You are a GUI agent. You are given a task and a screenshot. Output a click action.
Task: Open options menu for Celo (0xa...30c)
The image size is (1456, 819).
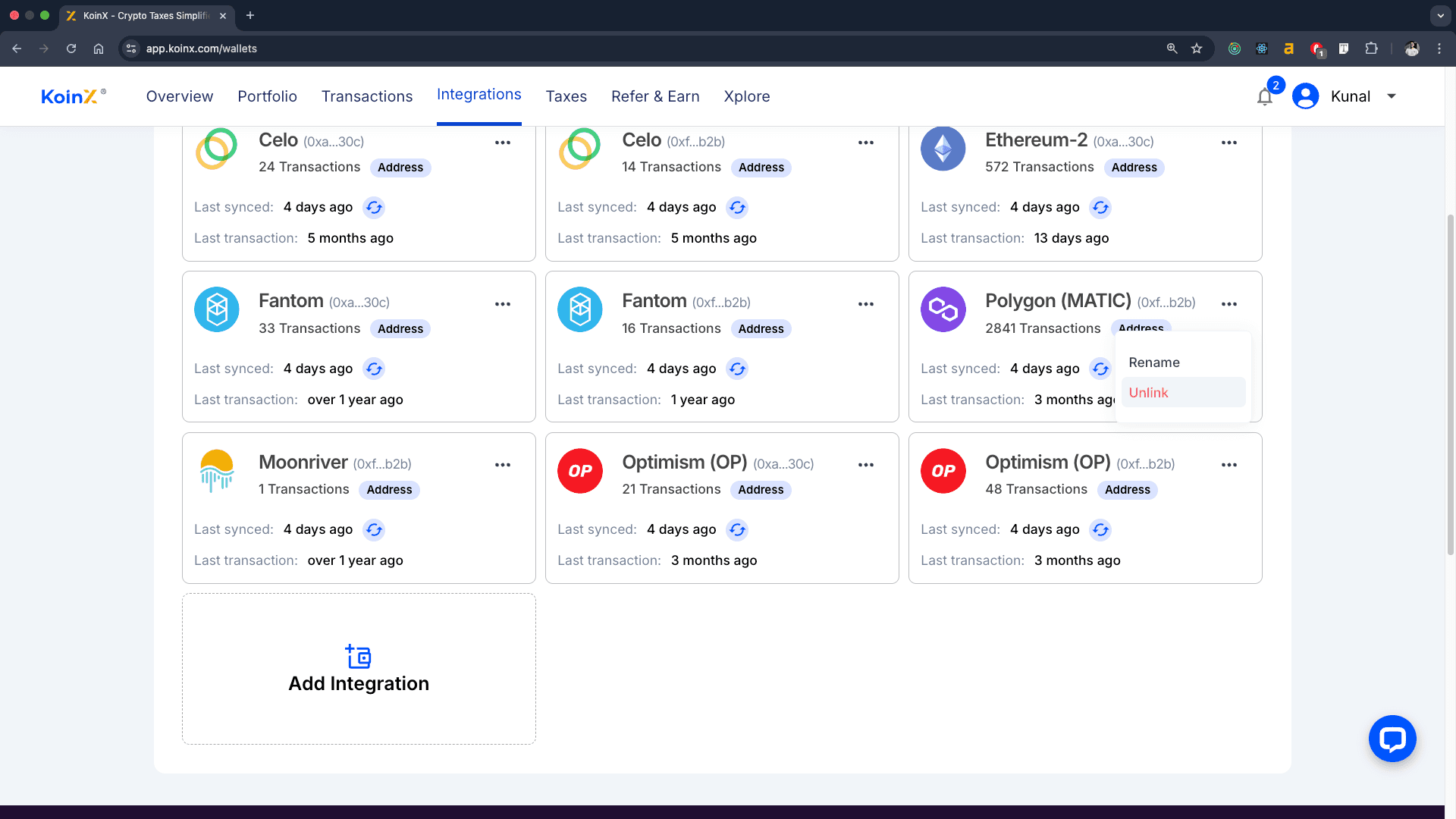click(x=503, y=143)
